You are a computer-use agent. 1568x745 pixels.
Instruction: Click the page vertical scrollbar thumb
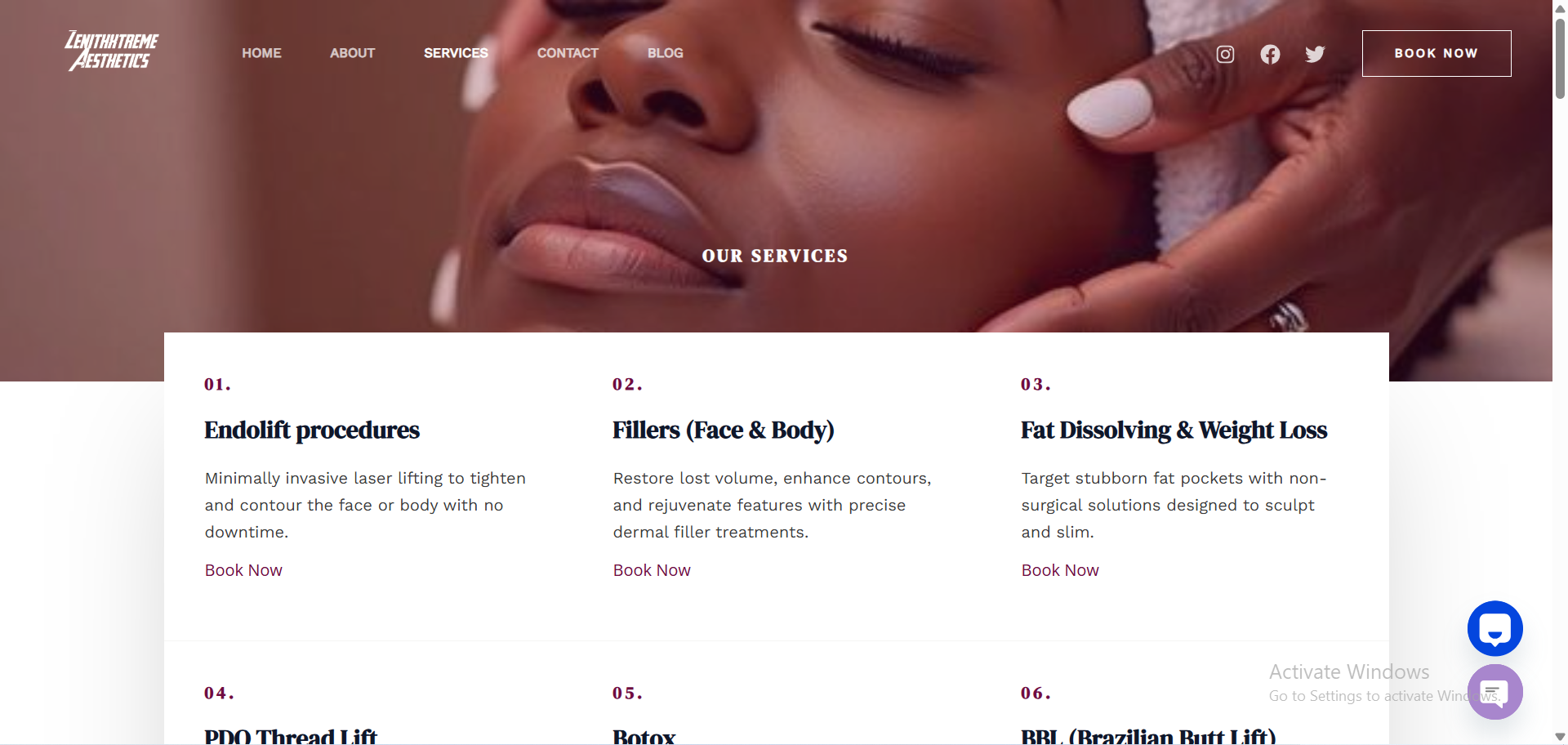coord(1560,57)
